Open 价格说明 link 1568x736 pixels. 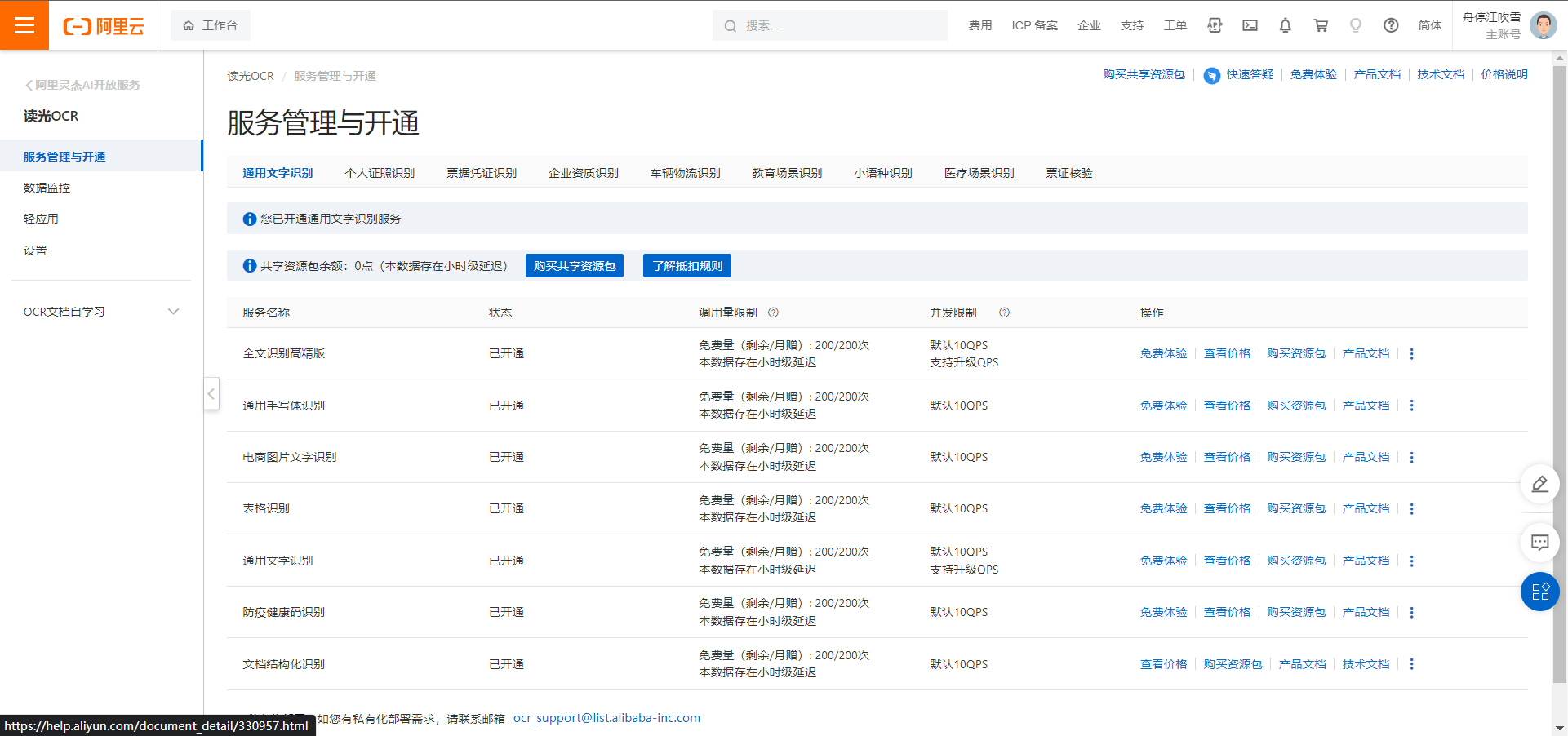pyautogui.click(x=1504, y=74)
